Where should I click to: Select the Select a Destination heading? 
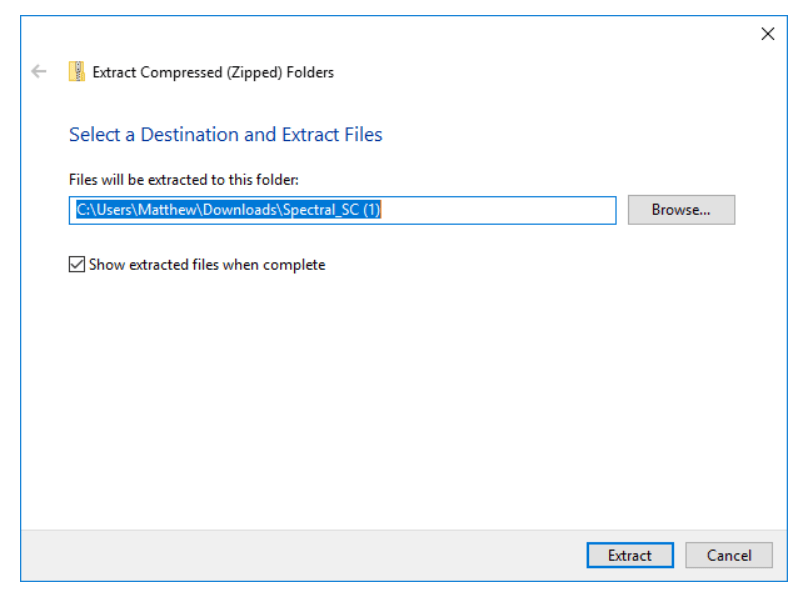pos(225,134)
